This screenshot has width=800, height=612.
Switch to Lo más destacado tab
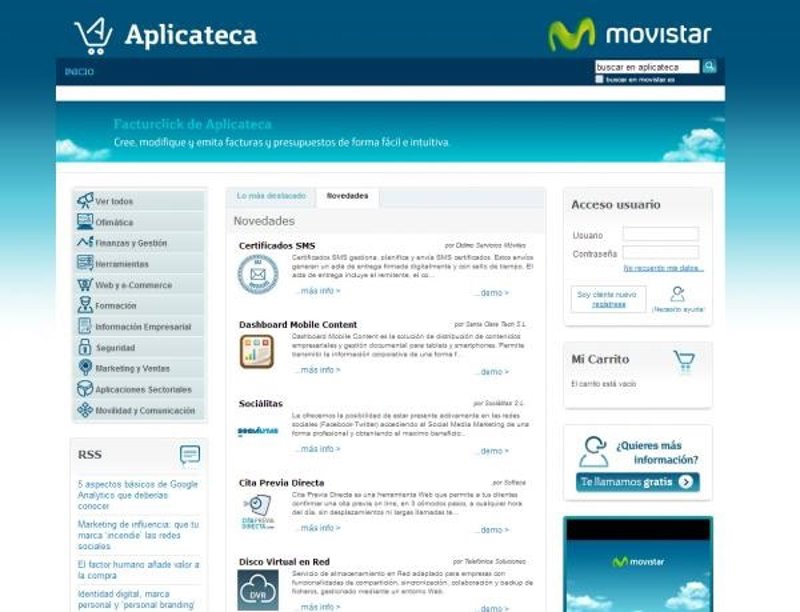[271, 196]
